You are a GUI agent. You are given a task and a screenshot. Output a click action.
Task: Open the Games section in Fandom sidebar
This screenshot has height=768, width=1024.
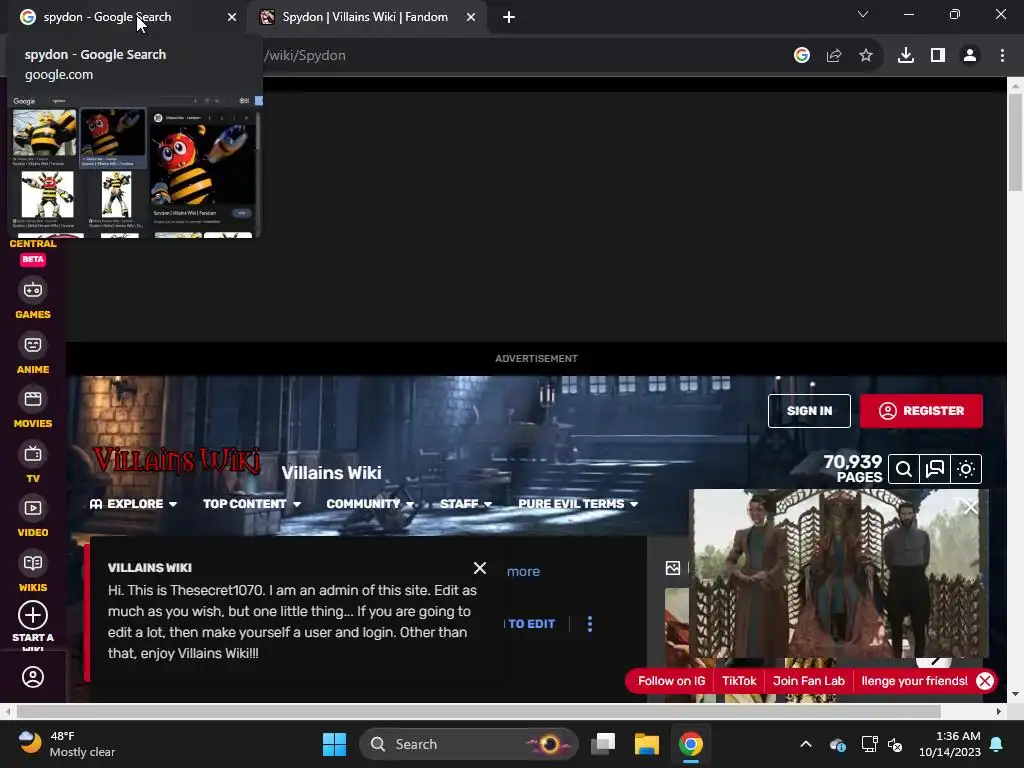coord(33,300)
